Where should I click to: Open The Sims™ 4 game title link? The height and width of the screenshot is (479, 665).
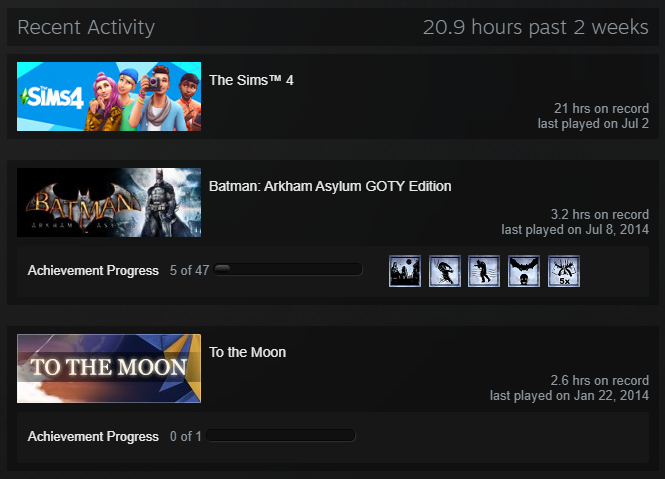pos(251,80)
